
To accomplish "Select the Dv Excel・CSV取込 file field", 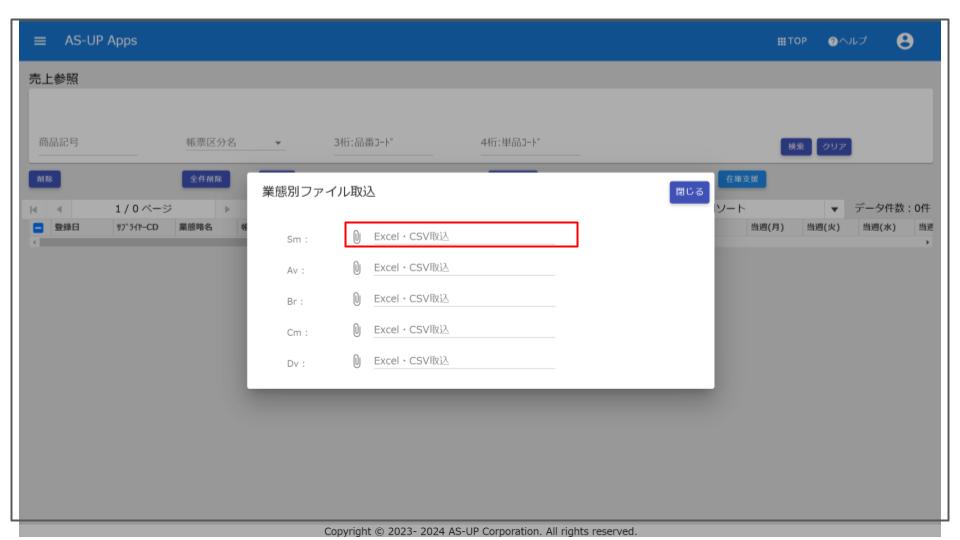I will [x=464, y=360].
